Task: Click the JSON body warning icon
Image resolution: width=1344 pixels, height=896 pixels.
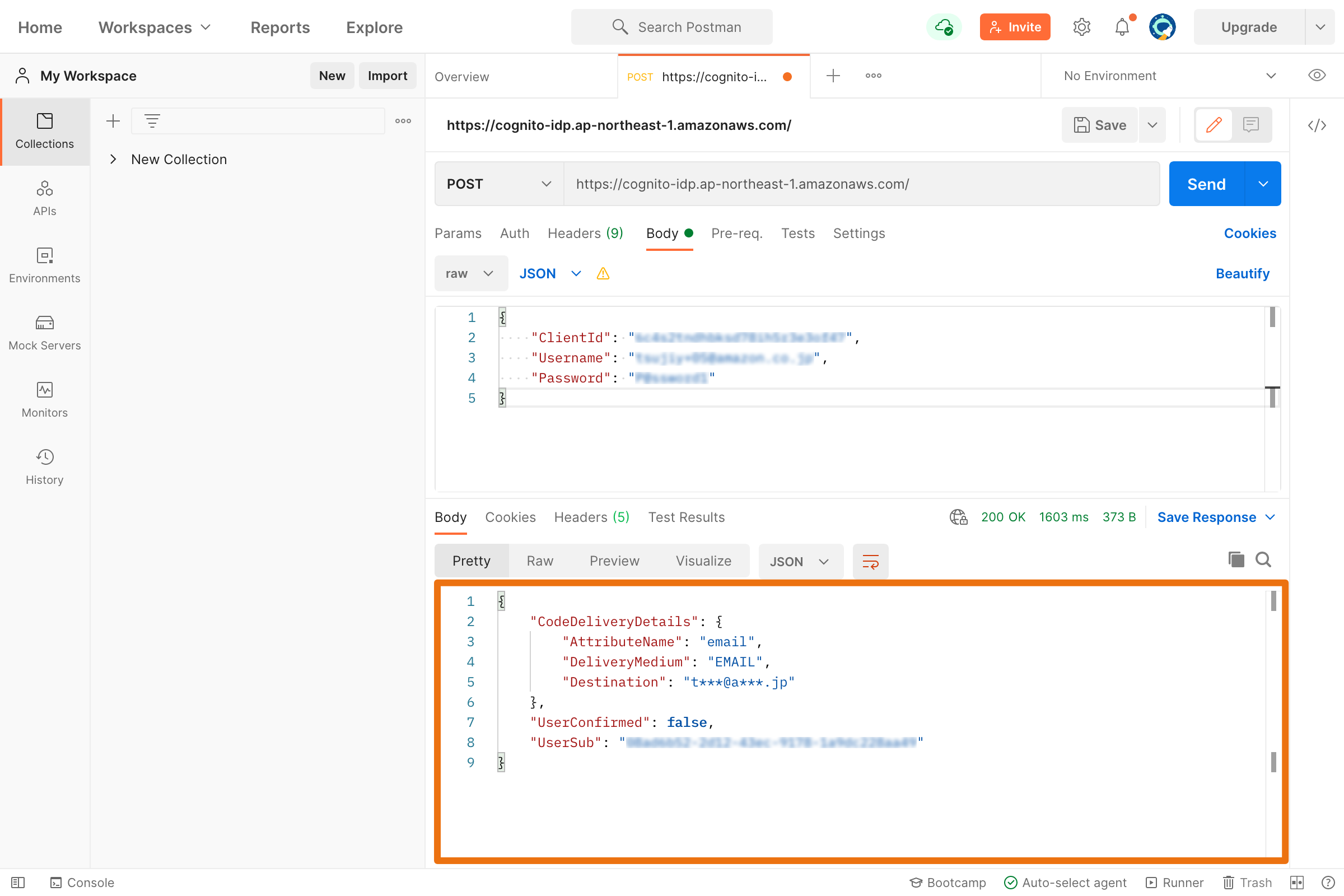Action: pyautogui.click(x=603, y=274)
